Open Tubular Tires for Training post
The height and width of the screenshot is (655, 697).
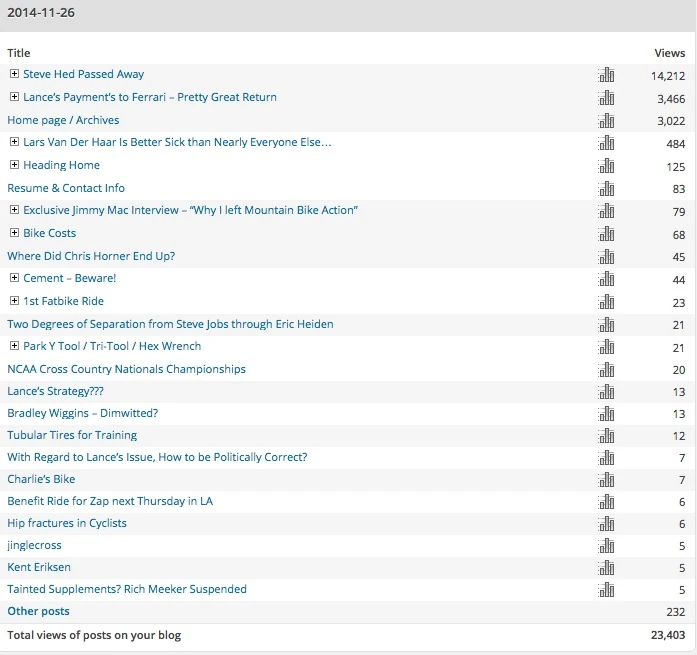pos(72,435)
